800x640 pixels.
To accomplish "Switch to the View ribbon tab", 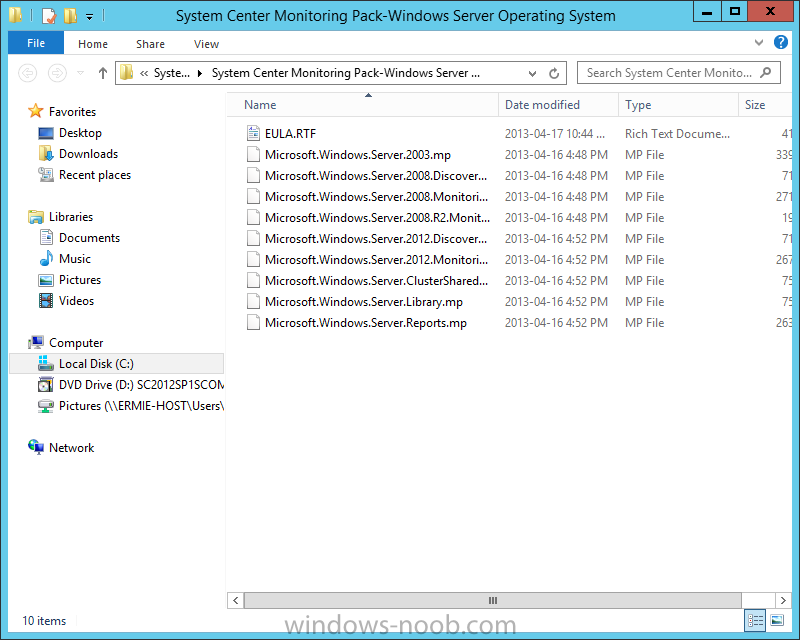I will (206, 44).
